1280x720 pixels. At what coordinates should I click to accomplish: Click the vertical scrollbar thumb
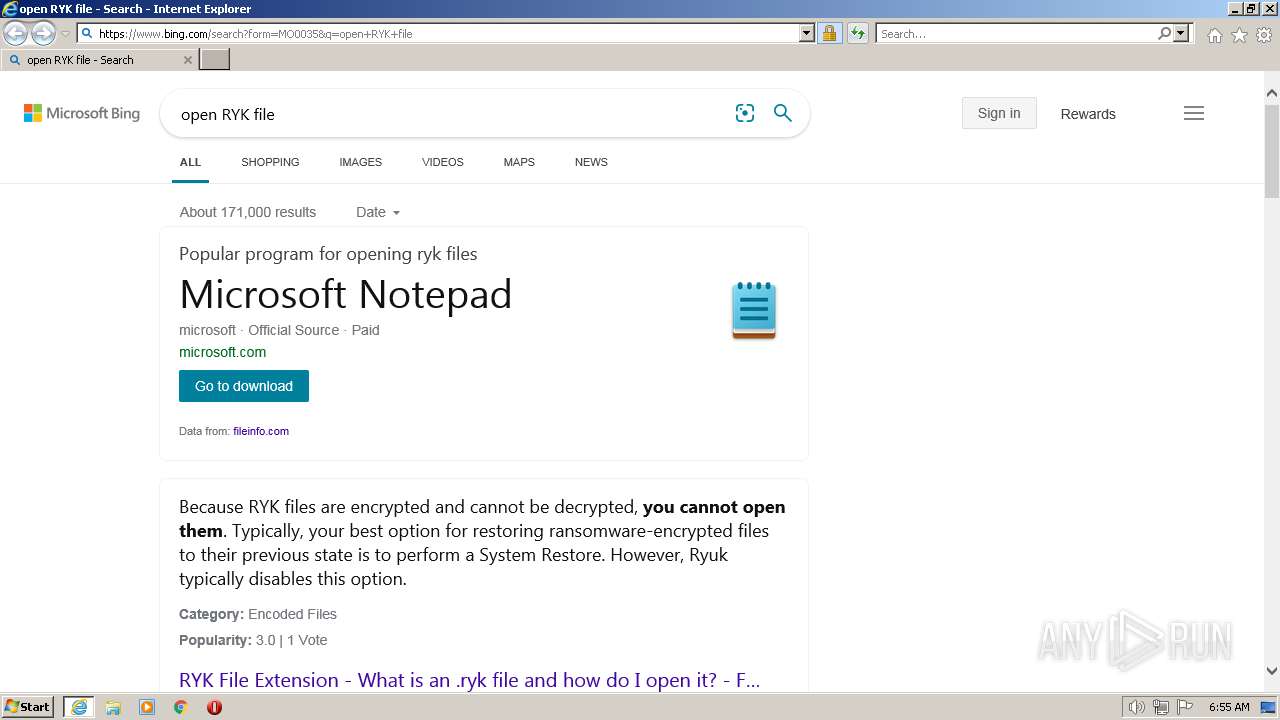[x=1272, y=150]
